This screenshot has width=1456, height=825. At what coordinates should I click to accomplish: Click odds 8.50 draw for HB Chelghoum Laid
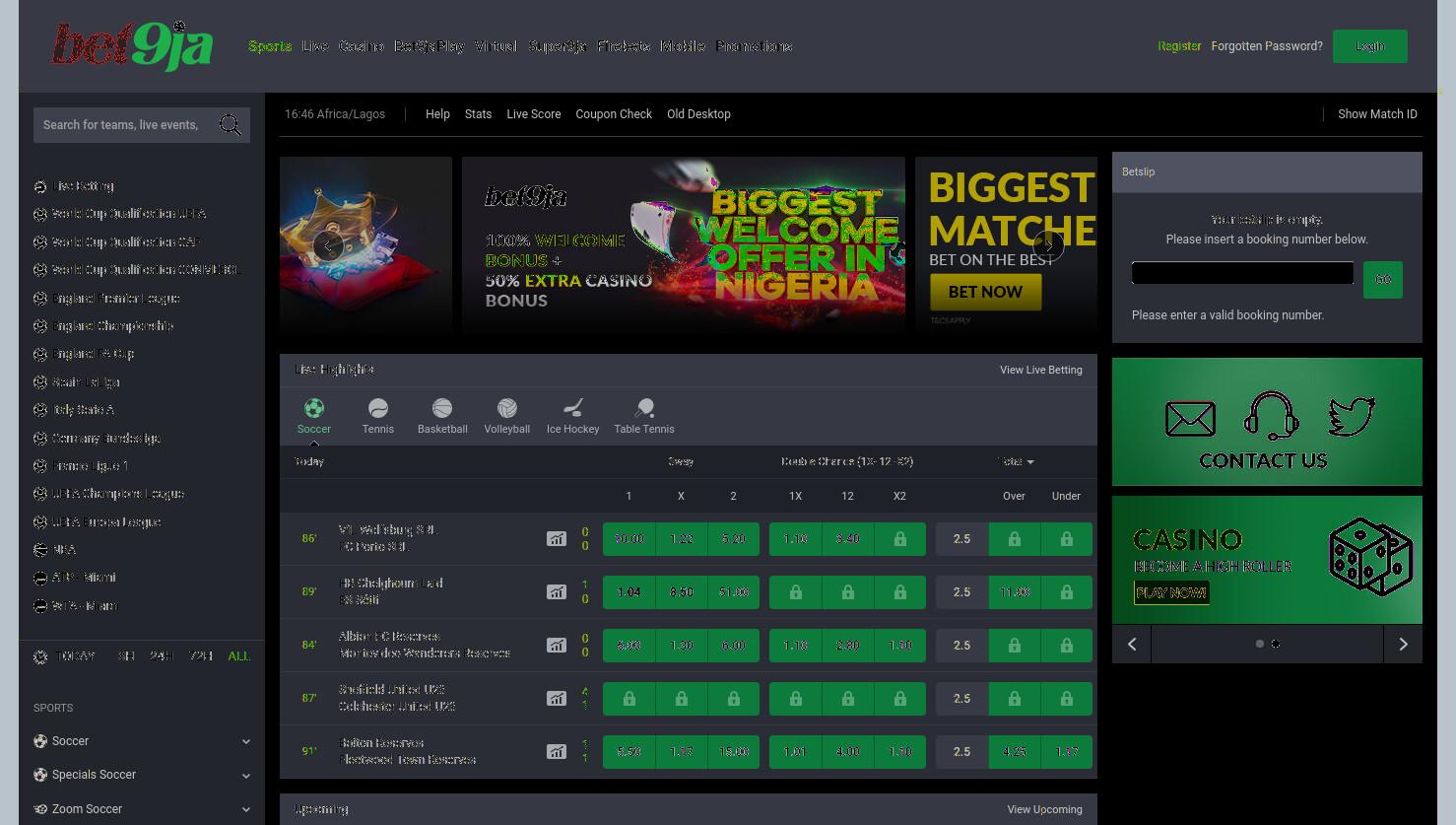681,592
